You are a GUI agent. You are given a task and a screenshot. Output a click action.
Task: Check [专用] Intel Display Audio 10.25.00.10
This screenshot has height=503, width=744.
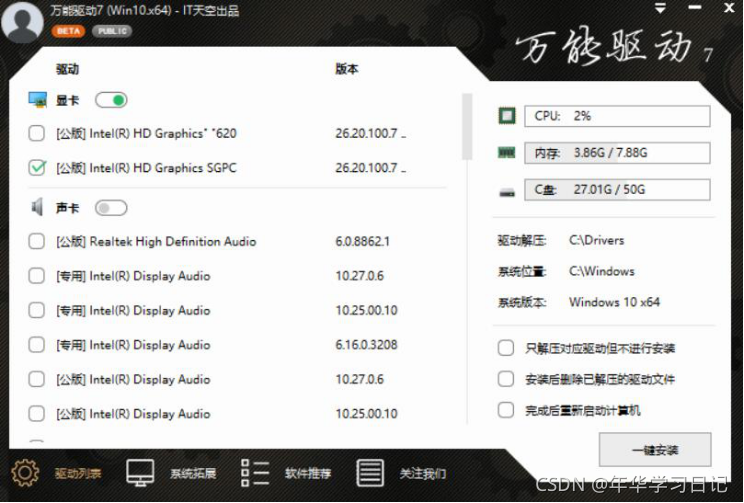(37, 310)
